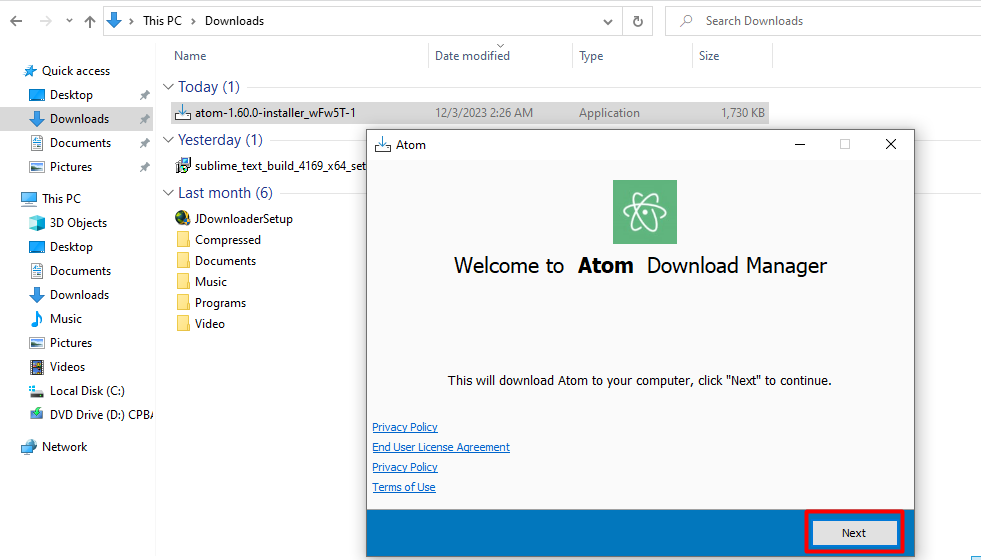Click the Music folder icon in file list
Screen dimensions: 981x560
pyautogui.click(x=183, y=282)
